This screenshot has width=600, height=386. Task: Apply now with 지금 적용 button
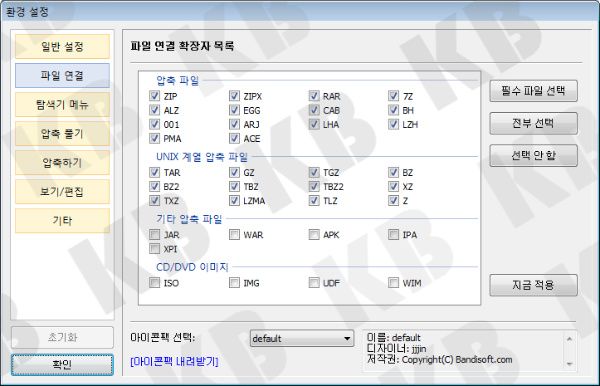pyautogui.click(x=533, y=285)
